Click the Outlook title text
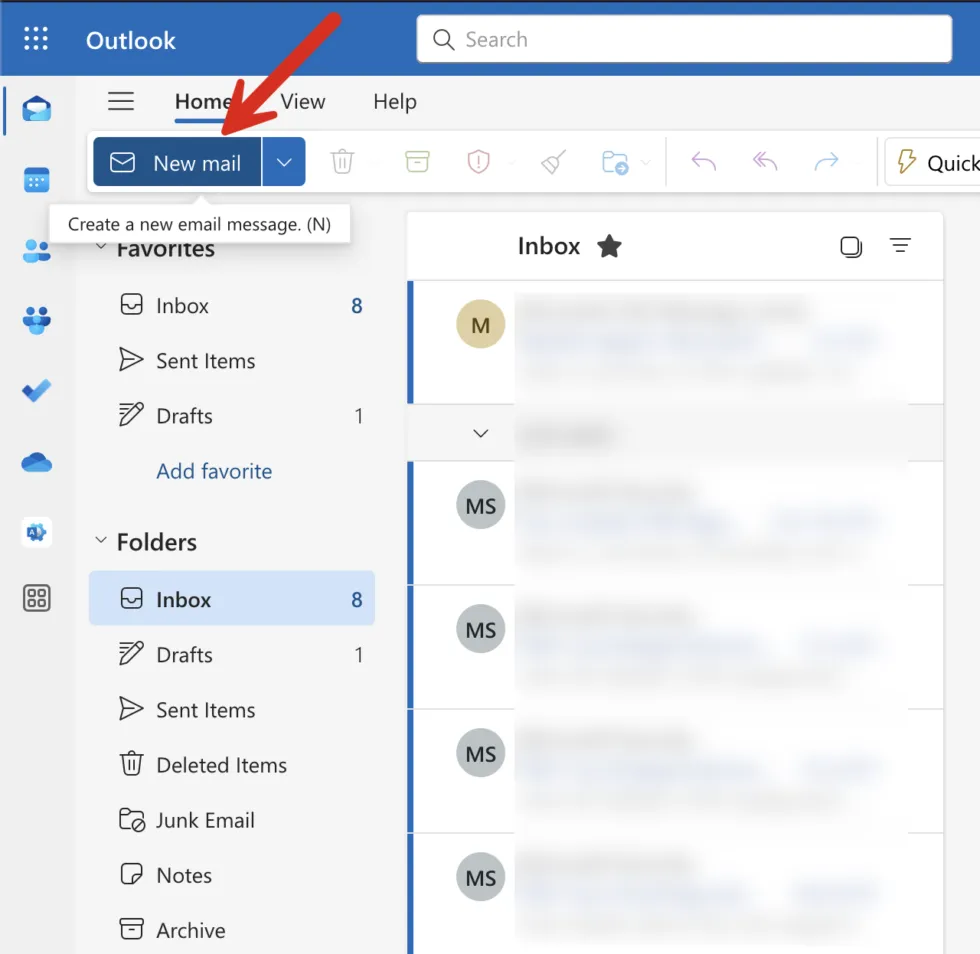This screenshot has height=954, width=980. click(131, 40)
